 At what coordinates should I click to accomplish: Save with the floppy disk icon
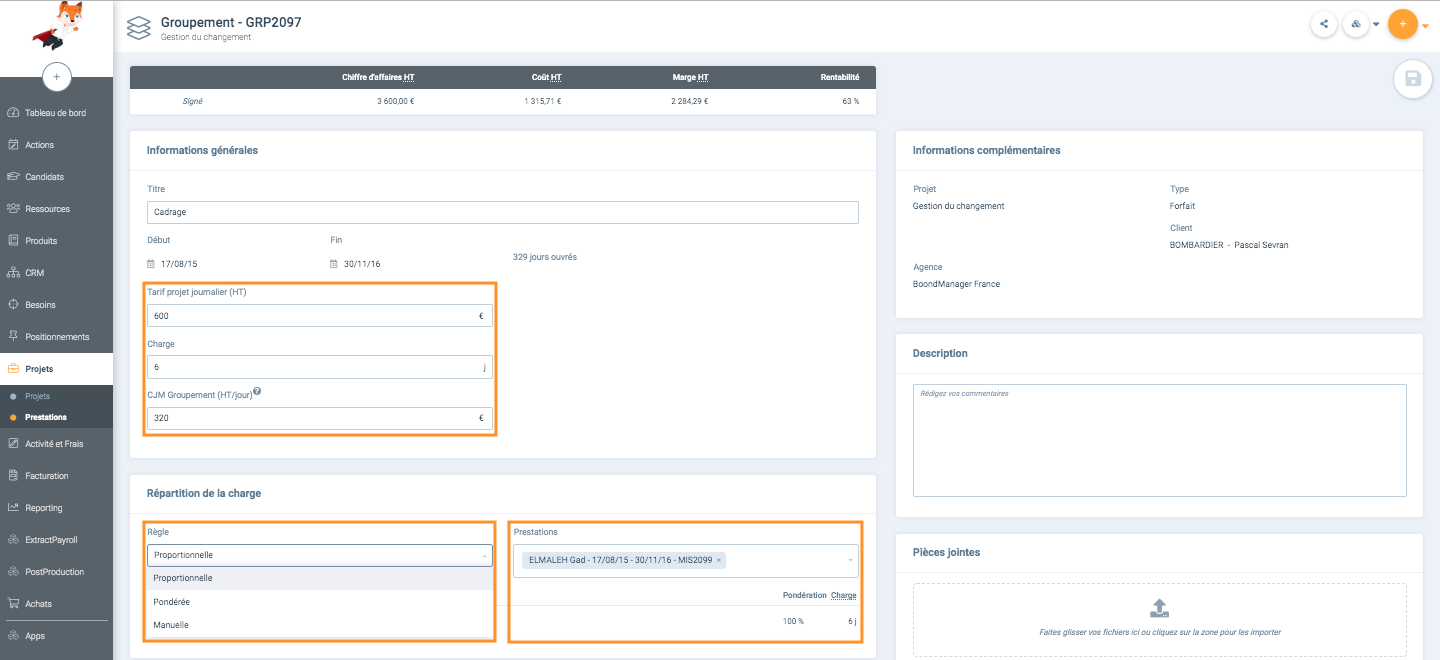[1413, 79]
